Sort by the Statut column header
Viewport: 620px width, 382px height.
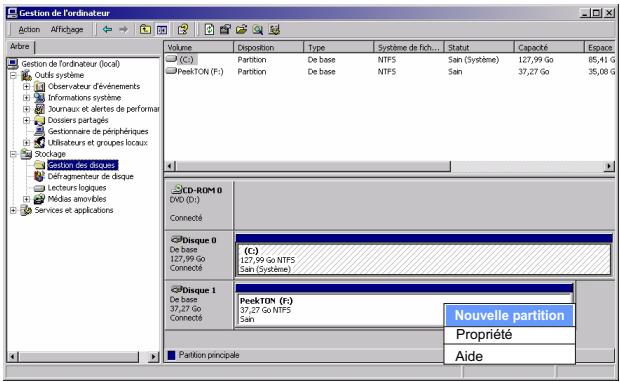(479, 47)
